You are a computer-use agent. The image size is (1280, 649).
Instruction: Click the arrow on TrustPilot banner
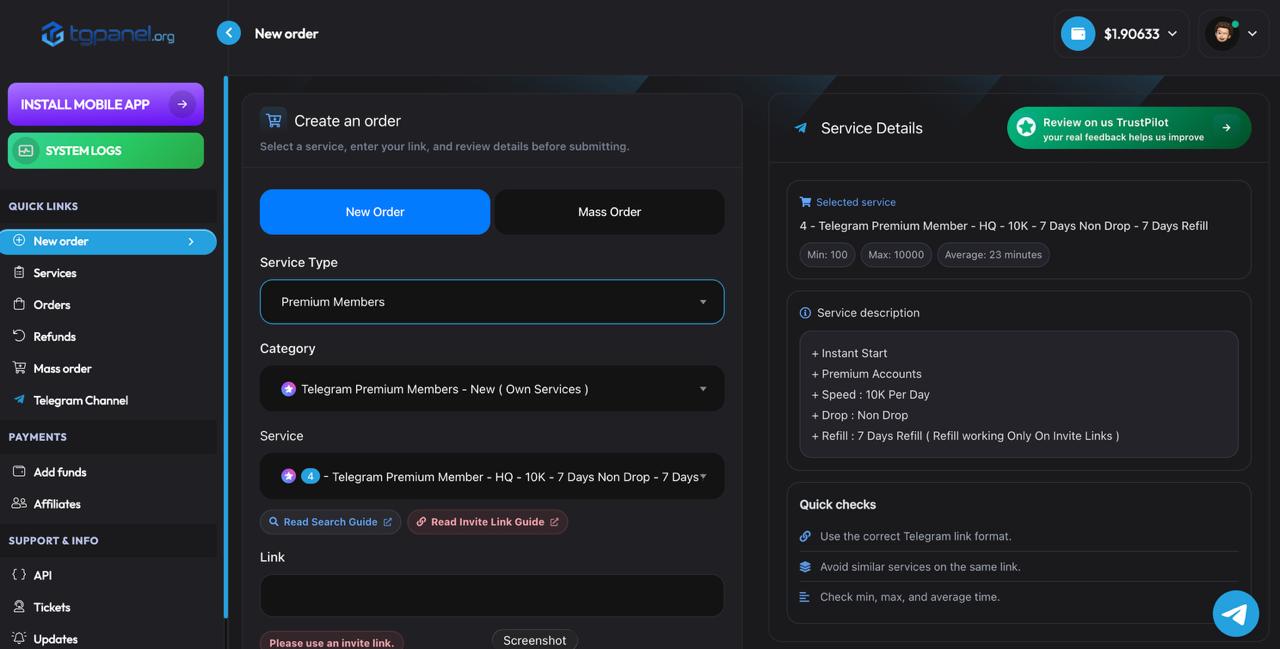coord(1226,128)
